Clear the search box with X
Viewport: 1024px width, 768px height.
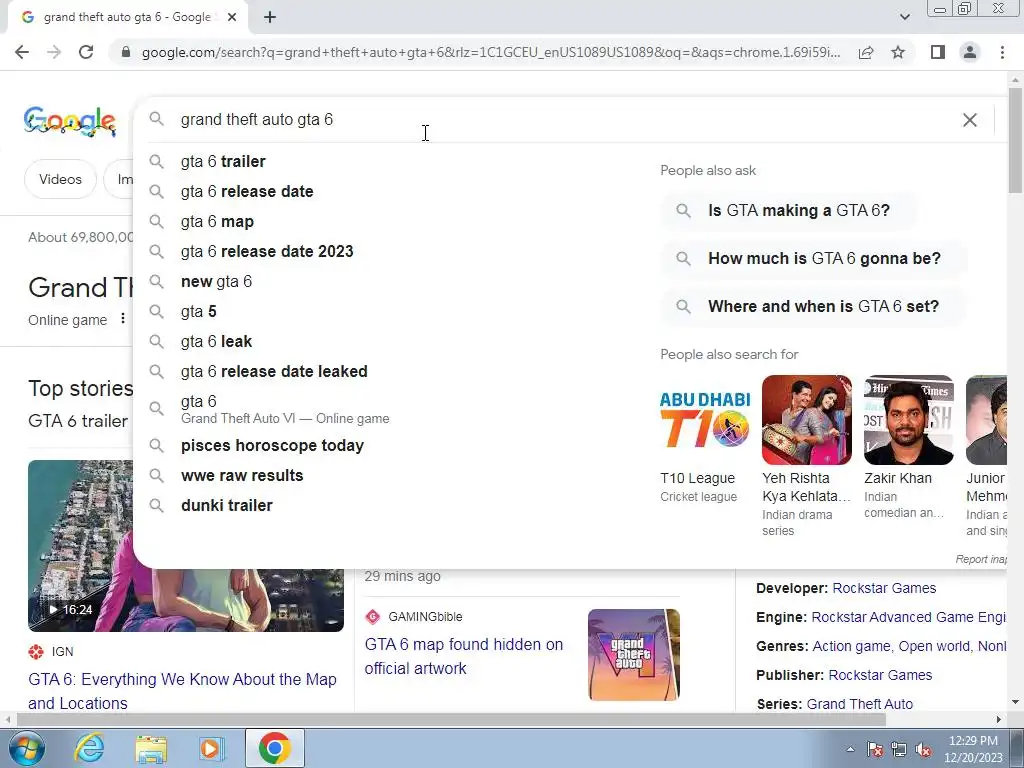(x=970, y=120)
